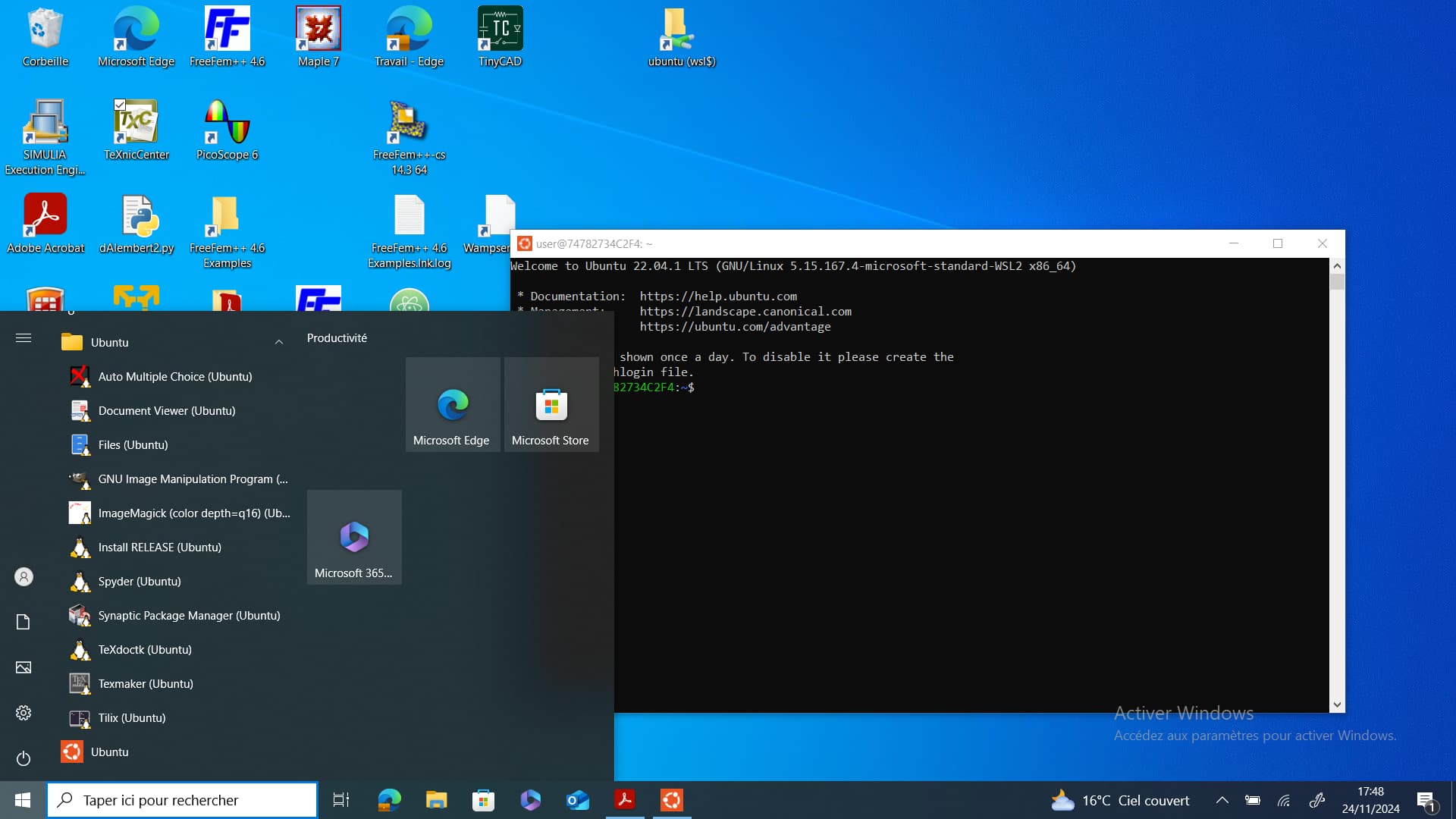1456x819 pixels.
Task: Open ubuntu (wsl$) folder shortcut
Action: click(x=682, y=38)
